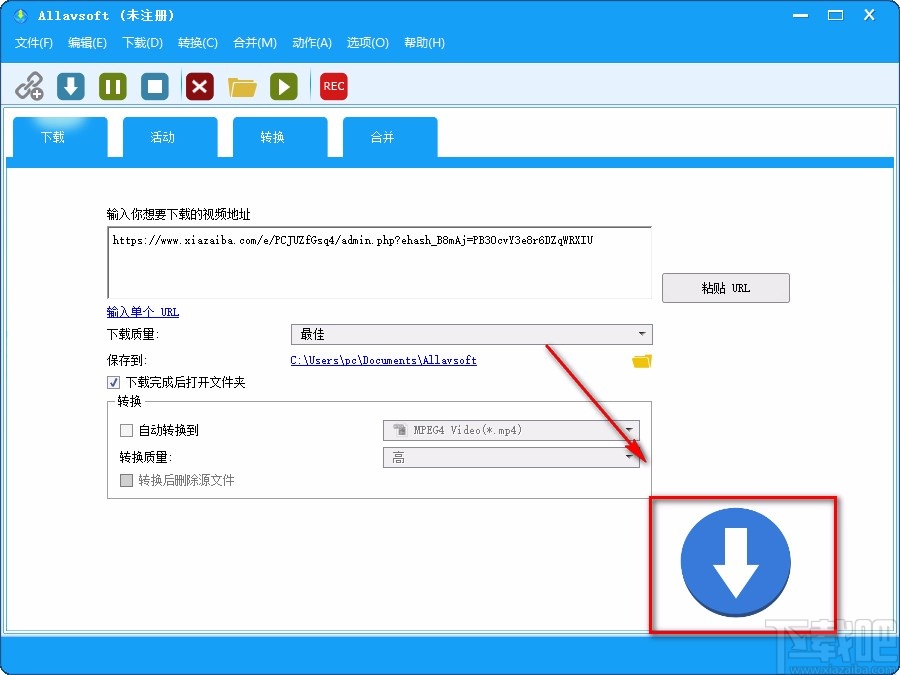Click the add URL link icon

[30, 86]
